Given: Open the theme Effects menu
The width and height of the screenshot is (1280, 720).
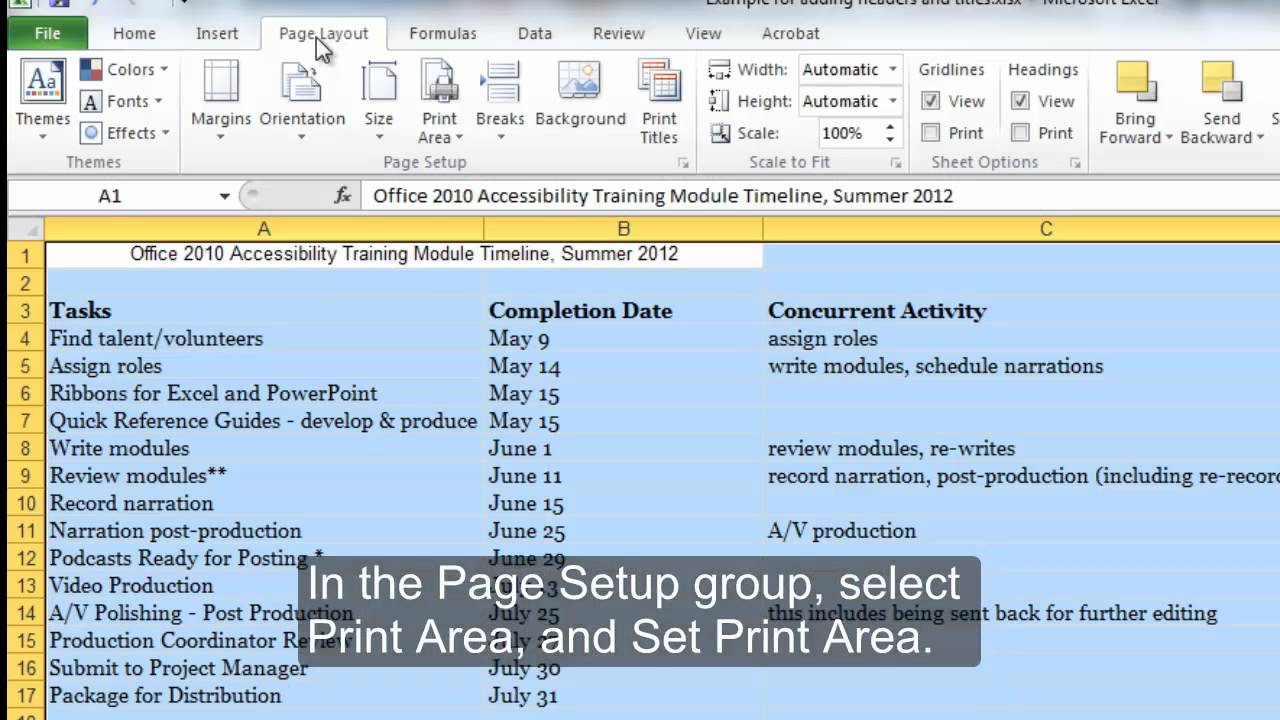Looking at the screenshot, I should click(124, 133).
